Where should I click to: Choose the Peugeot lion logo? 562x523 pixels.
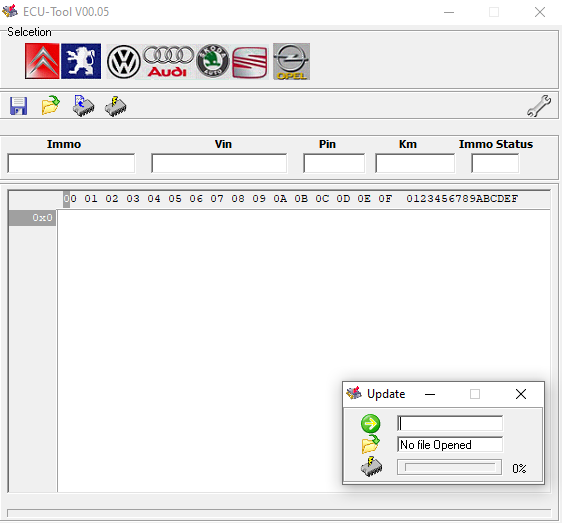[x=81, y=61]
